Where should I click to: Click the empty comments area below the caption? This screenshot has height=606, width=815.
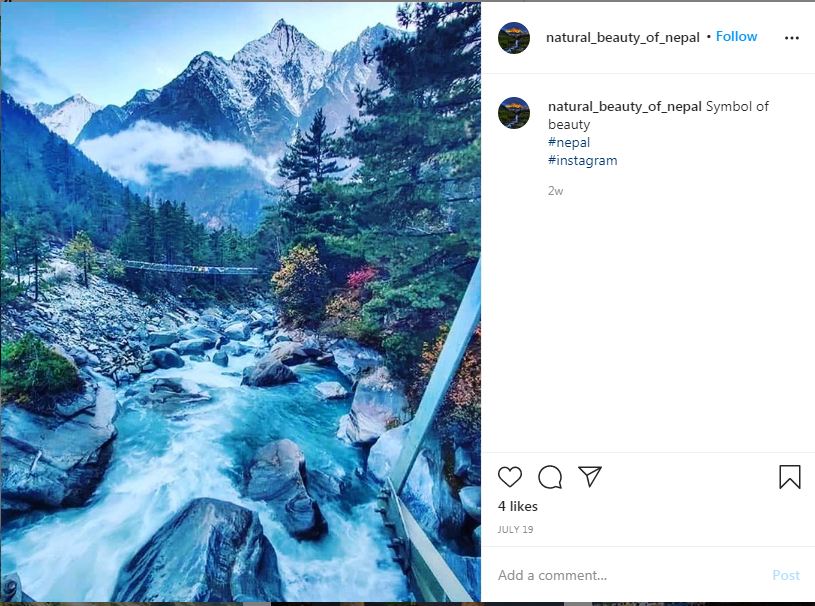pos(648,320)
